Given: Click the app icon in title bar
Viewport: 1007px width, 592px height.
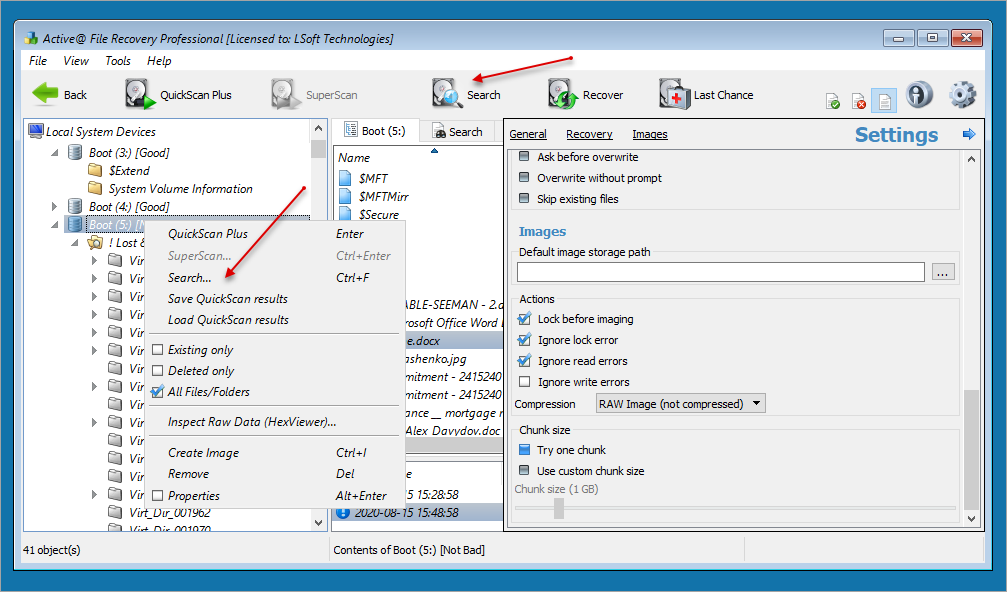Looking at the screenshot, I should click(31, 39).
